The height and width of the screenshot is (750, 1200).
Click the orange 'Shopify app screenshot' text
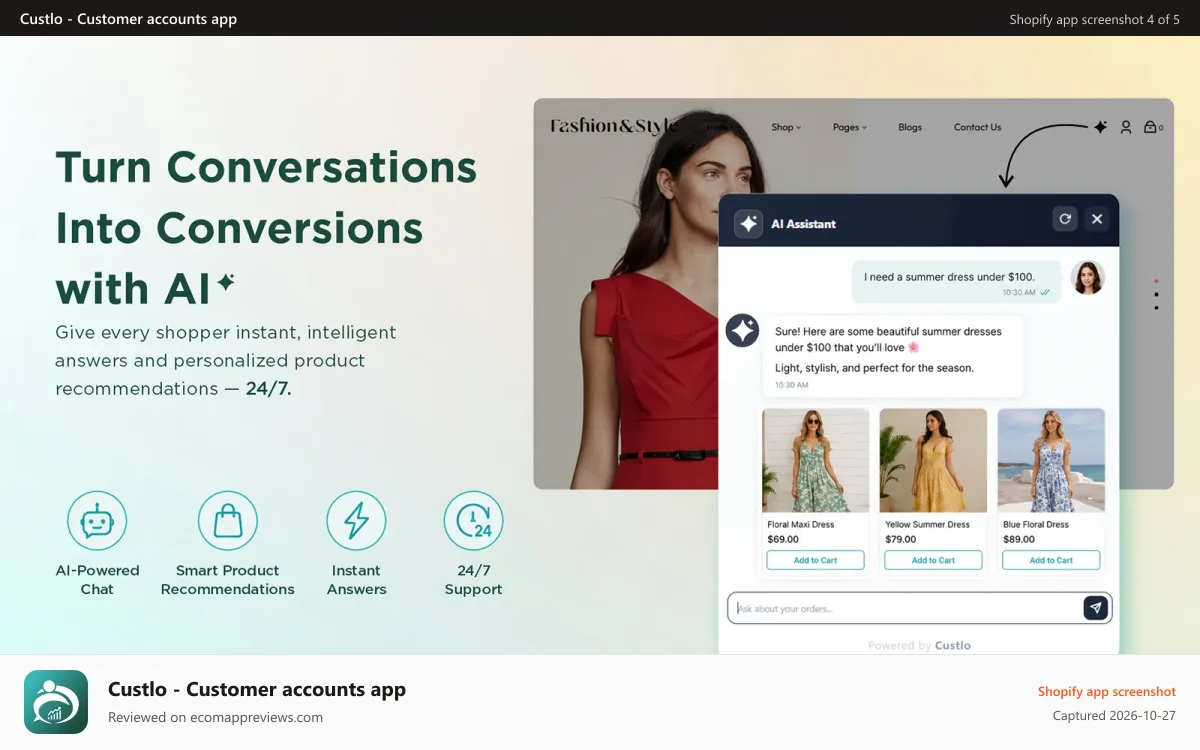pos(1107,692)
